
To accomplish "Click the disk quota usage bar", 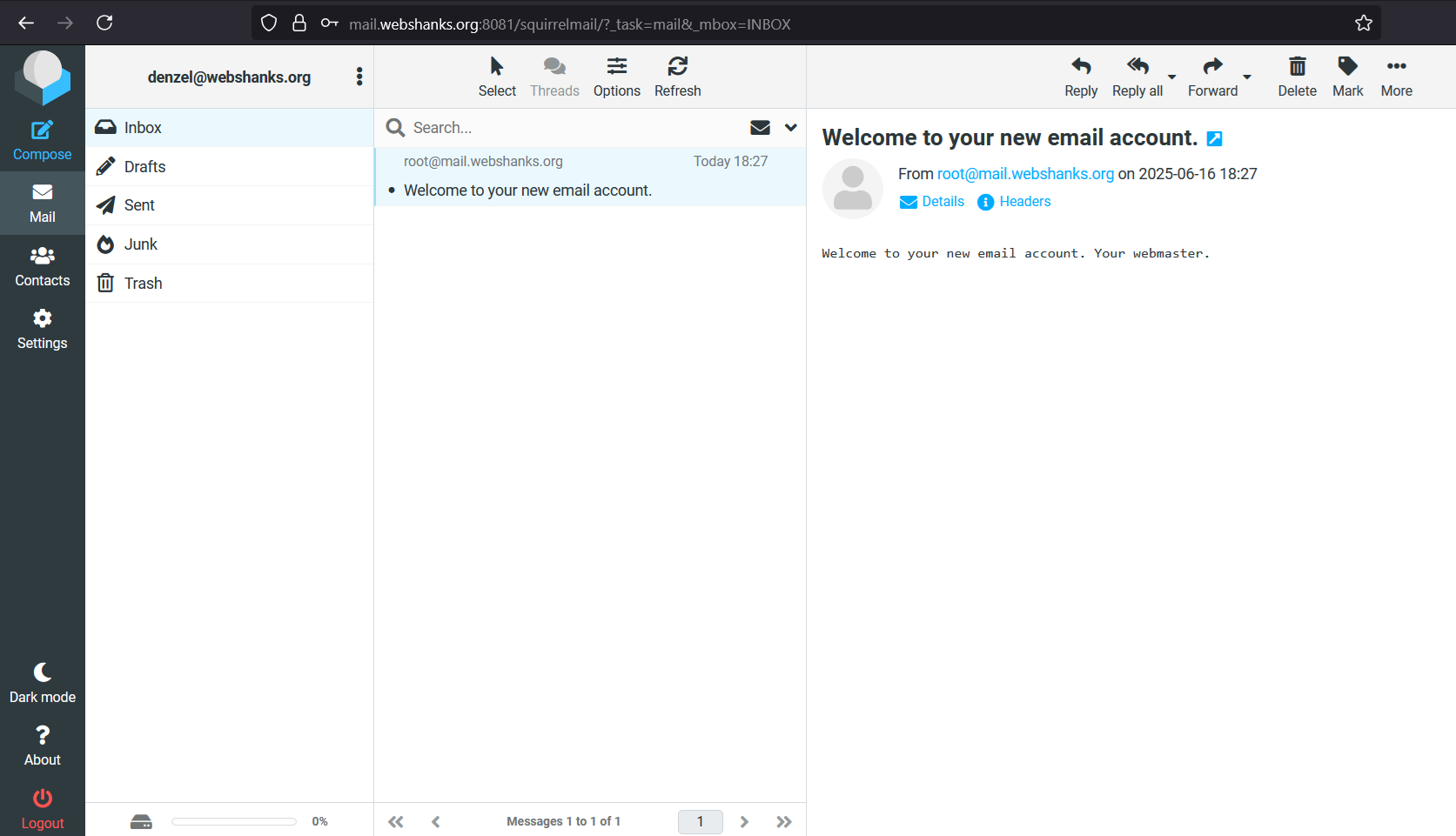I will (234, 821).
